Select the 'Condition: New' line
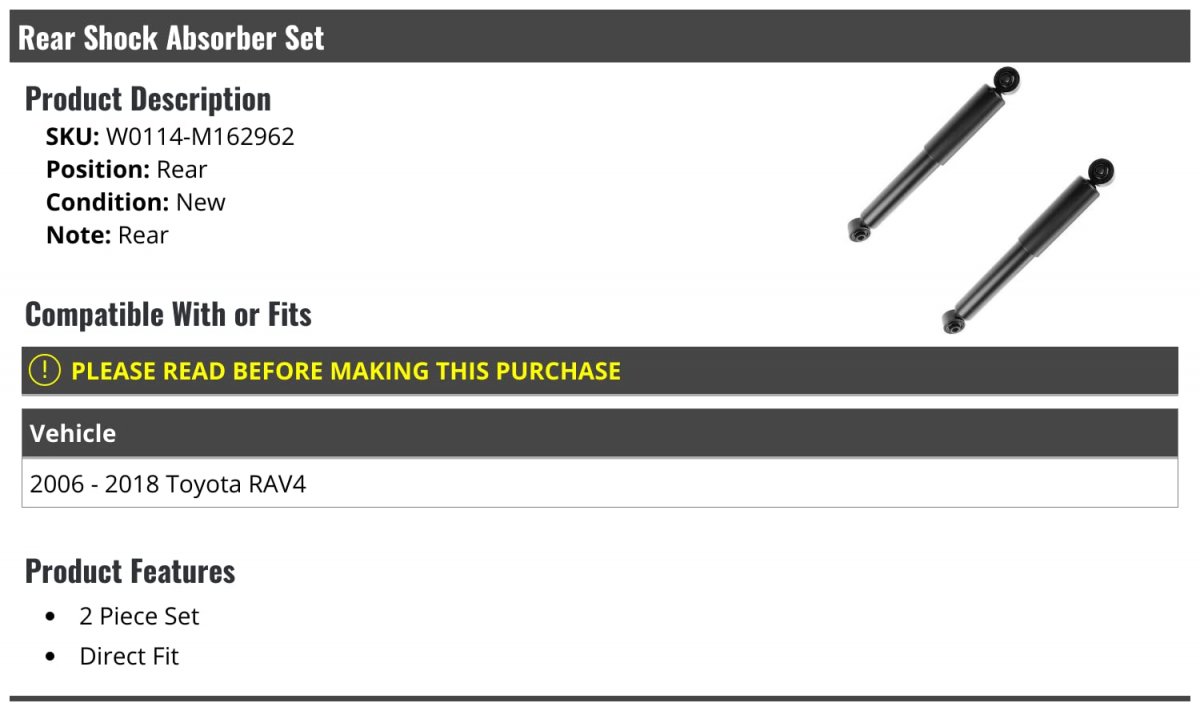This screenshot has width=1200, height=711. pyautogui.click(x=135, y=202)
